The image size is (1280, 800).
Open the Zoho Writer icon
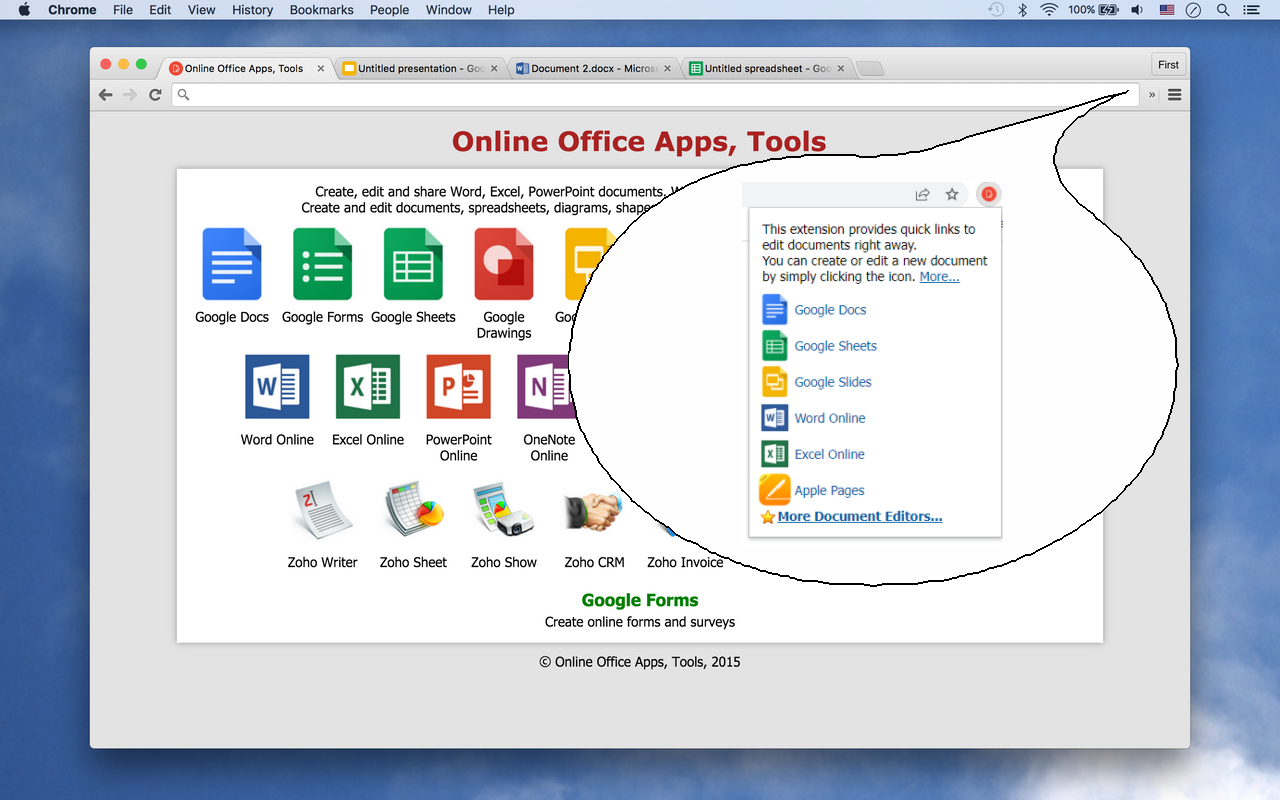322,510
